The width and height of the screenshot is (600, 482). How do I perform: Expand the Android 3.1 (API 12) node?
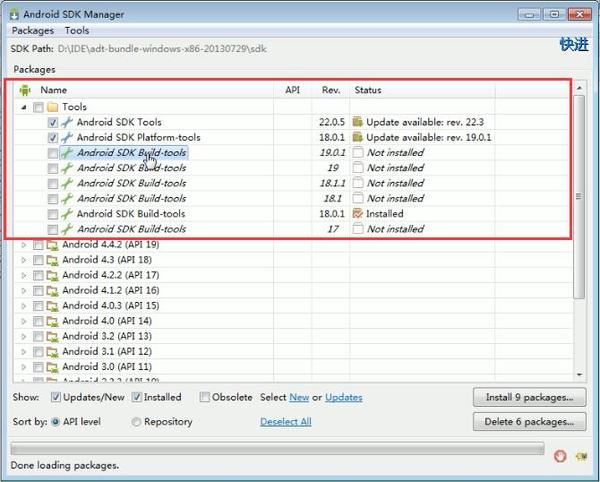(24, 352)
